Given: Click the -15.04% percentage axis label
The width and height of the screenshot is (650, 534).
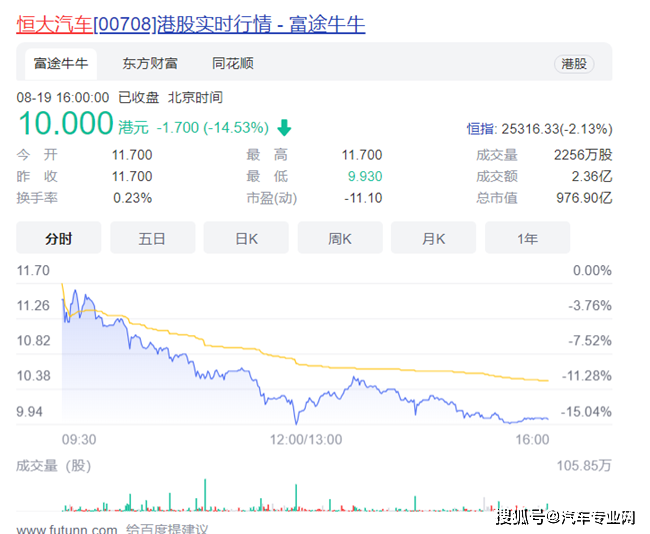Looking at the screenshot, I should [586, 412].
